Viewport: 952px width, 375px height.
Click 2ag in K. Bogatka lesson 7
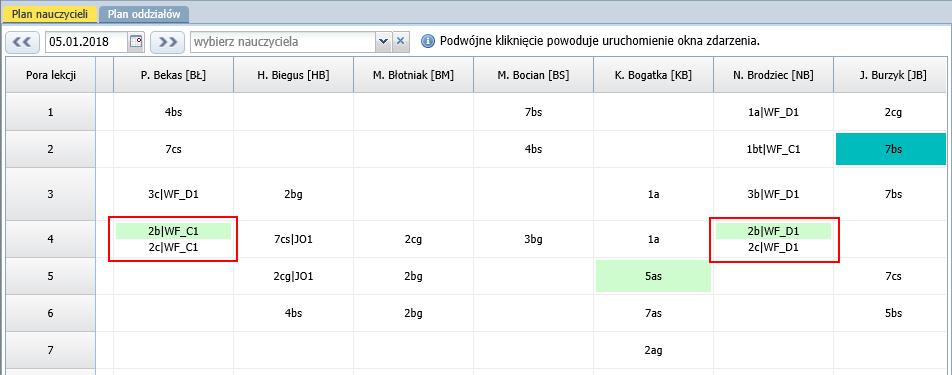tap(653, 350)
